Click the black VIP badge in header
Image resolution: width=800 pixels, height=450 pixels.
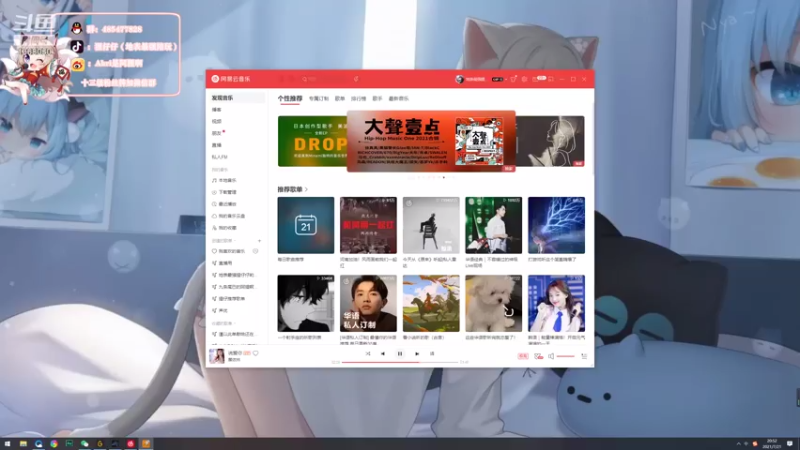pyautogui.click(x=497, y=79)
